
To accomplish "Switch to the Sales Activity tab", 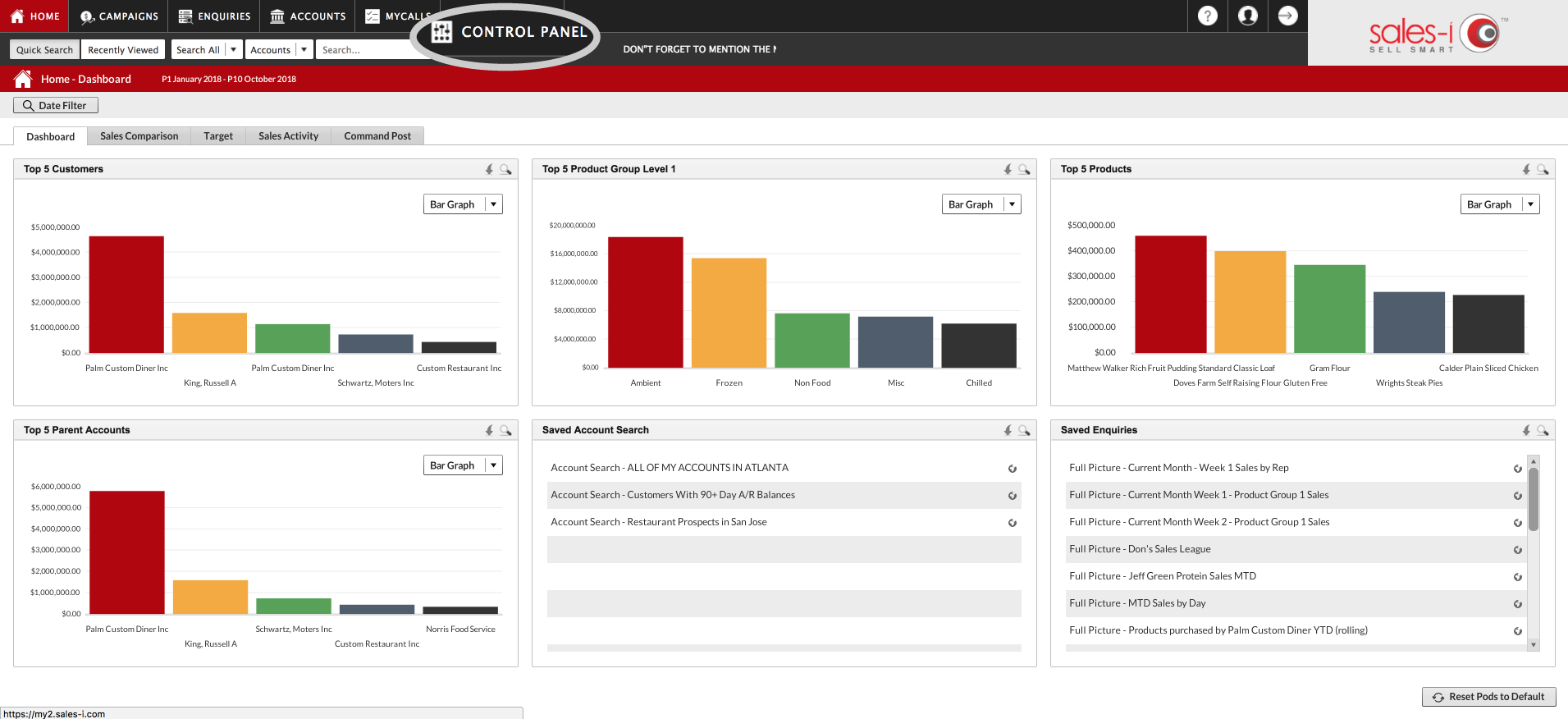I will click(x=288, y=136).
